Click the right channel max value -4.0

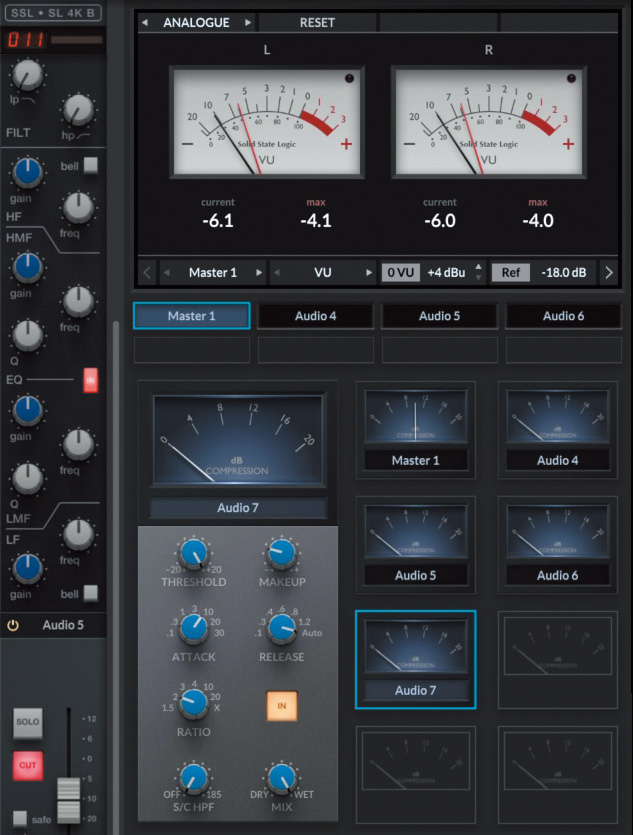coord(538,220)
